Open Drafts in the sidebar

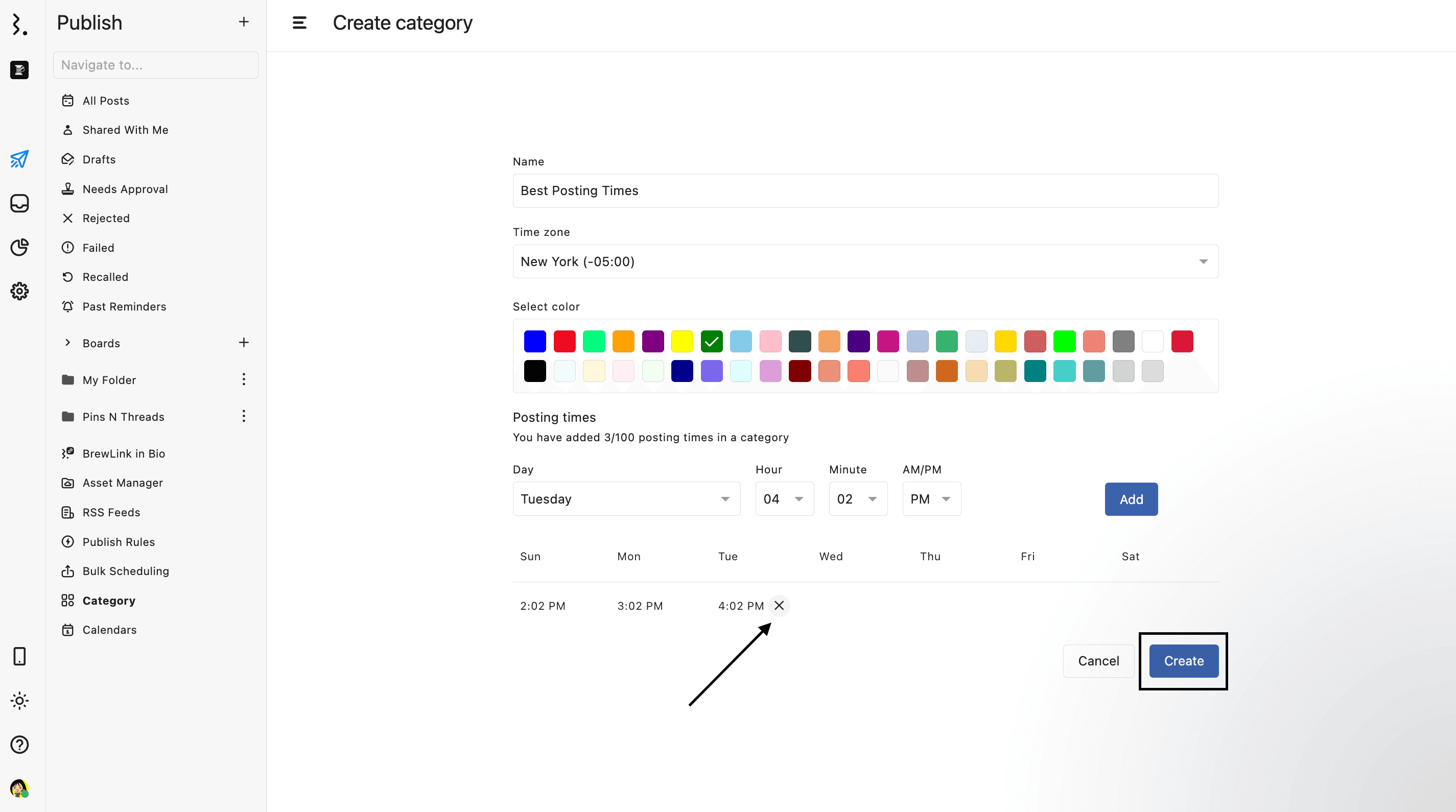99,160
